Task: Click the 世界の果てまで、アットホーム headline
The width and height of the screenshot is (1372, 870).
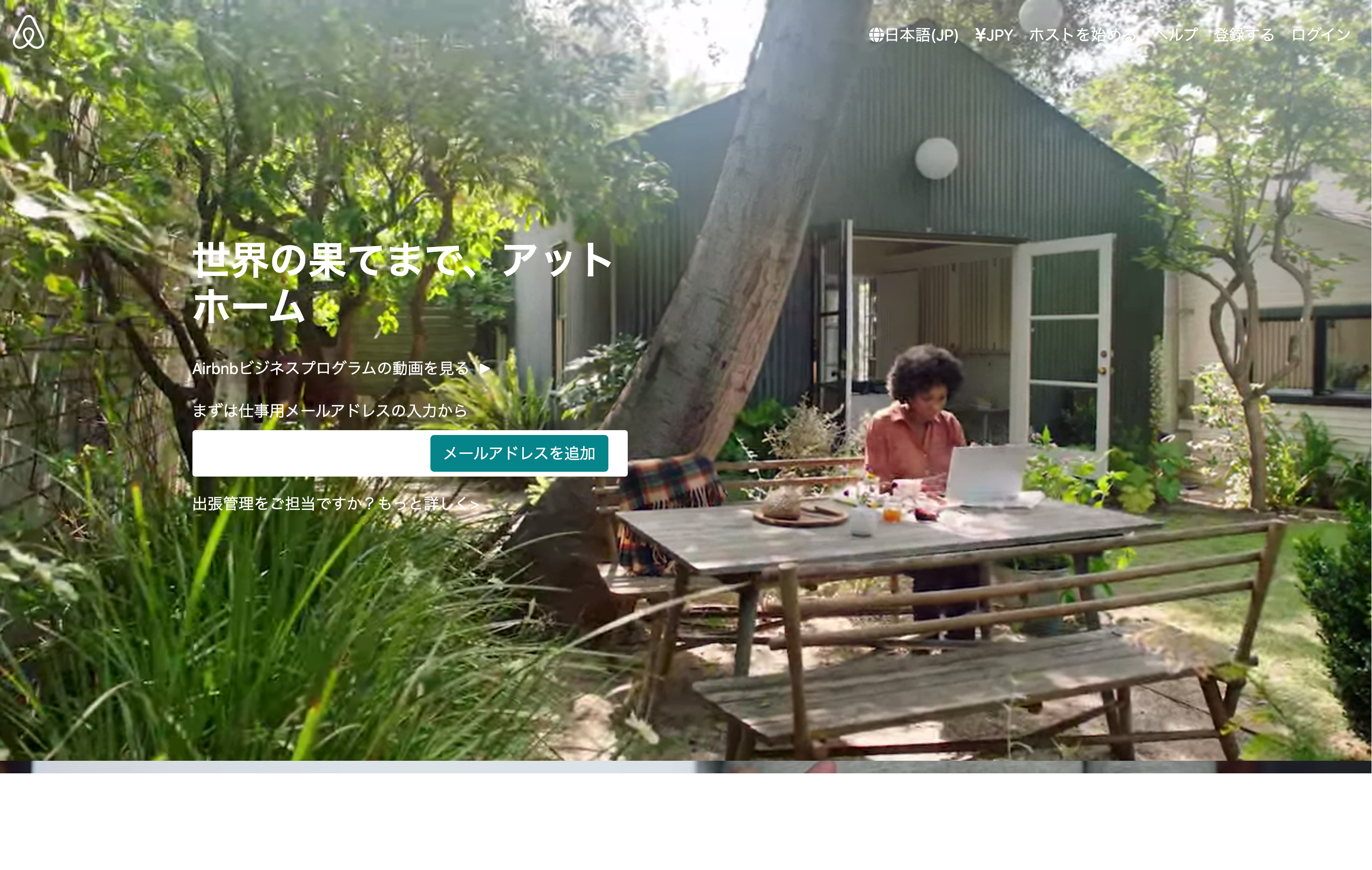Action: tap(403, 282)
